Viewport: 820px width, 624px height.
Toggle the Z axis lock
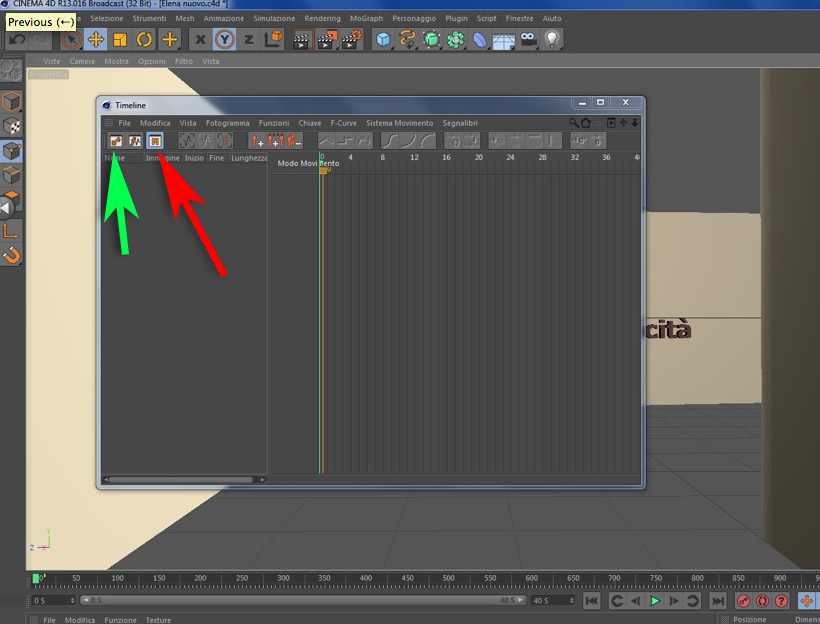click(249, 39)
